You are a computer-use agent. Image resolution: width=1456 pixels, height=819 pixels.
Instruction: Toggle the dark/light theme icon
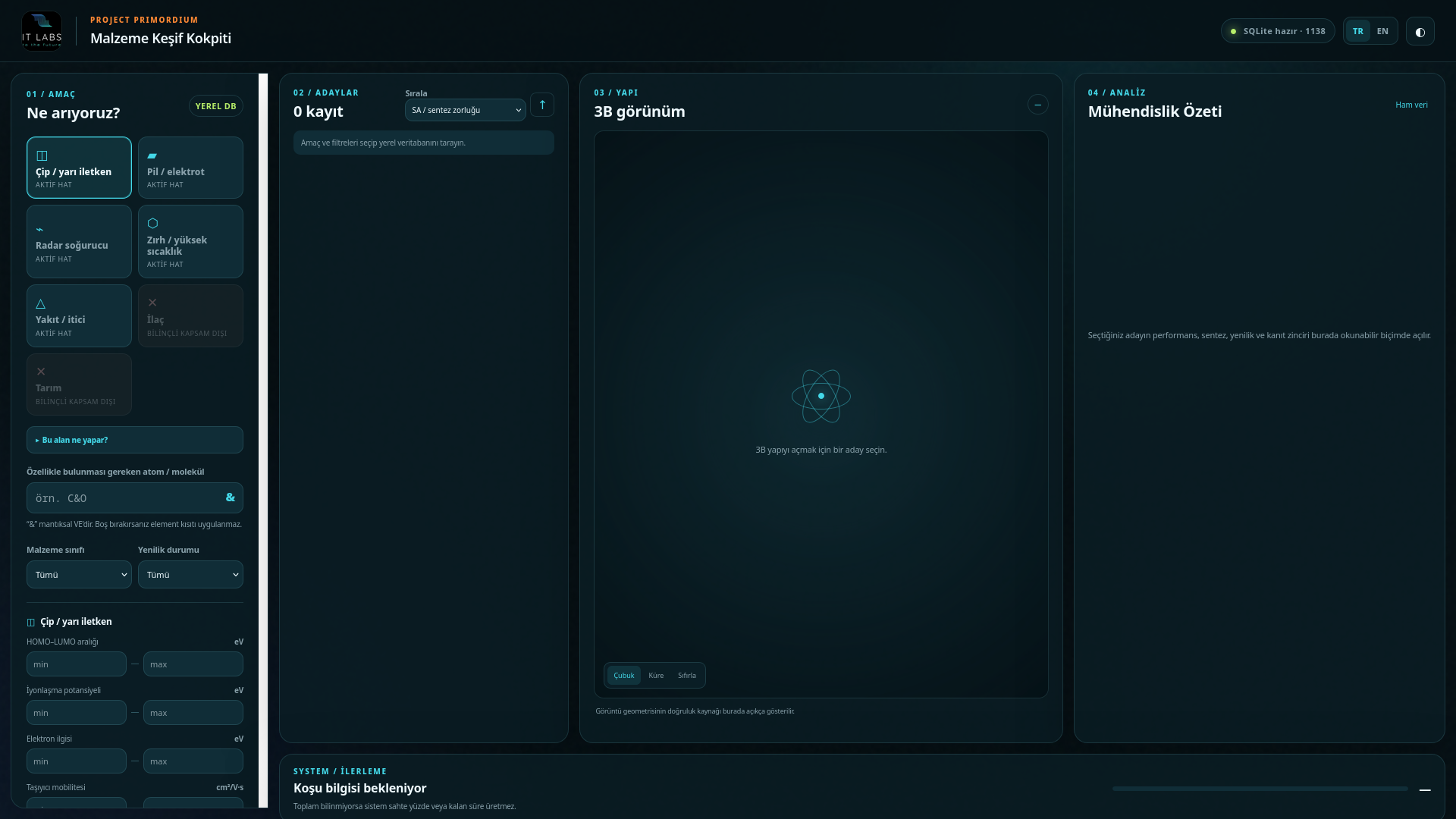click(x=1420, y=31)
